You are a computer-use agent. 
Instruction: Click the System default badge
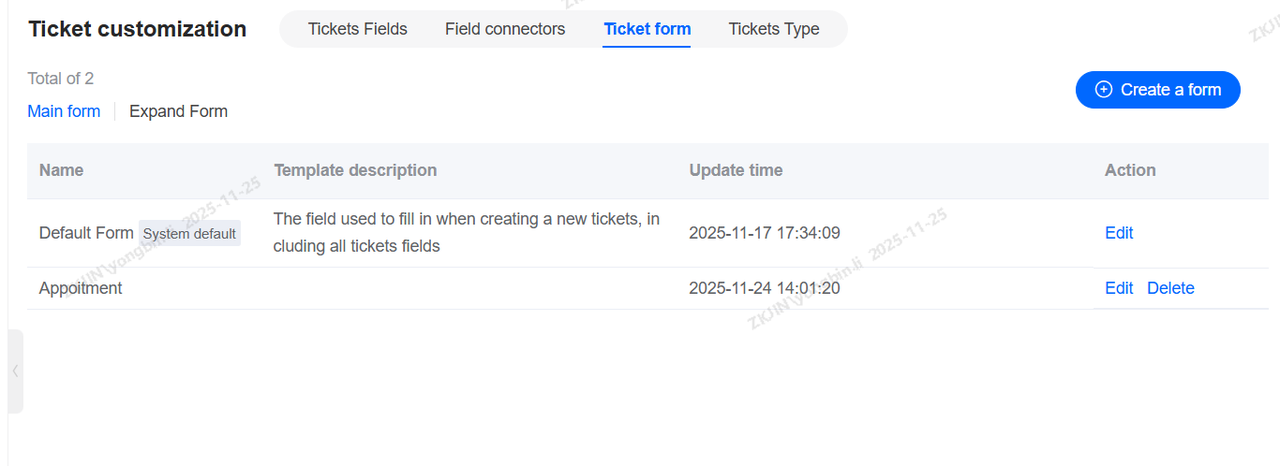tap(189, 234)
